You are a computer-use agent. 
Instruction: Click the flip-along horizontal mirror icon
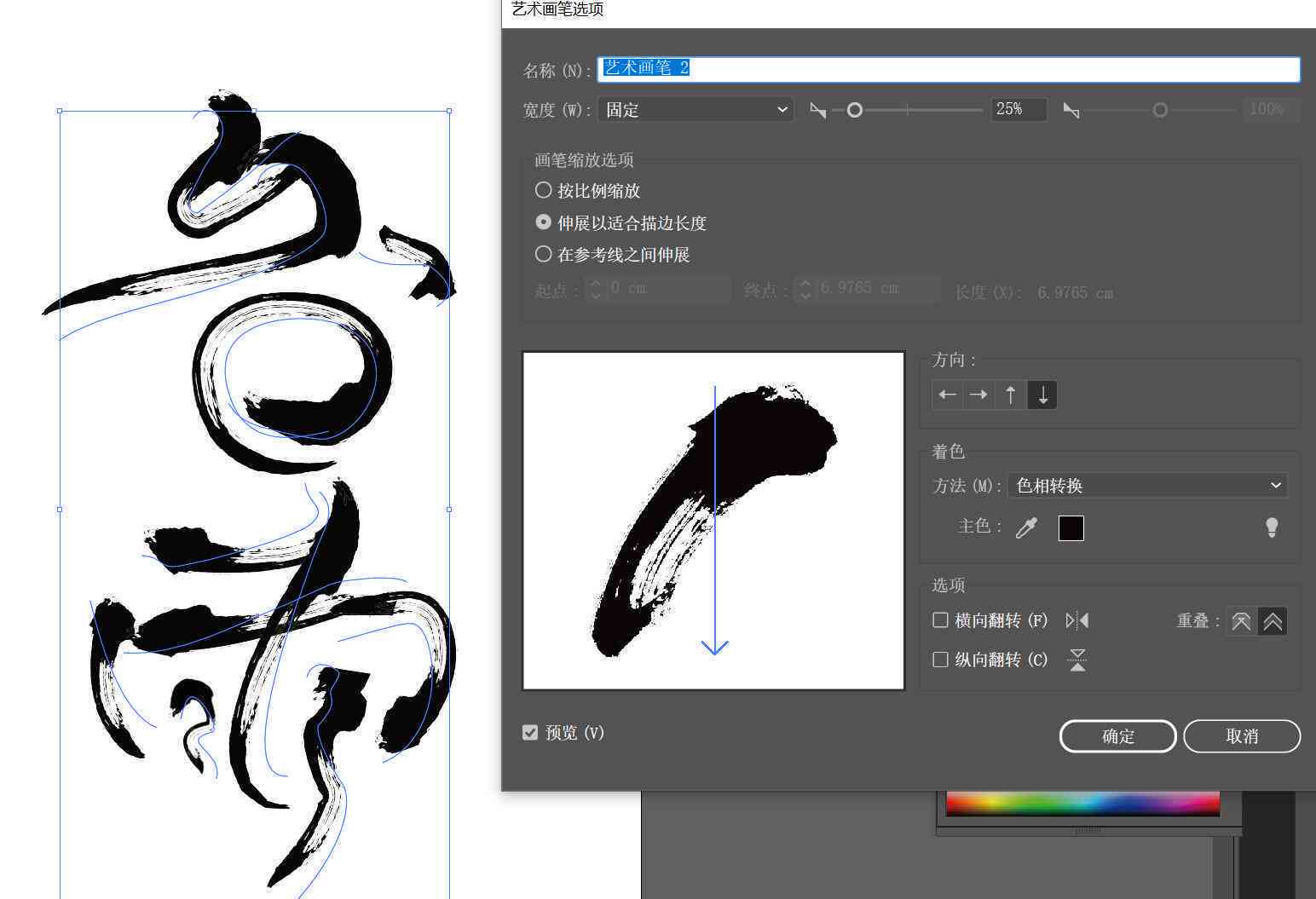(x=1077, y=620)
